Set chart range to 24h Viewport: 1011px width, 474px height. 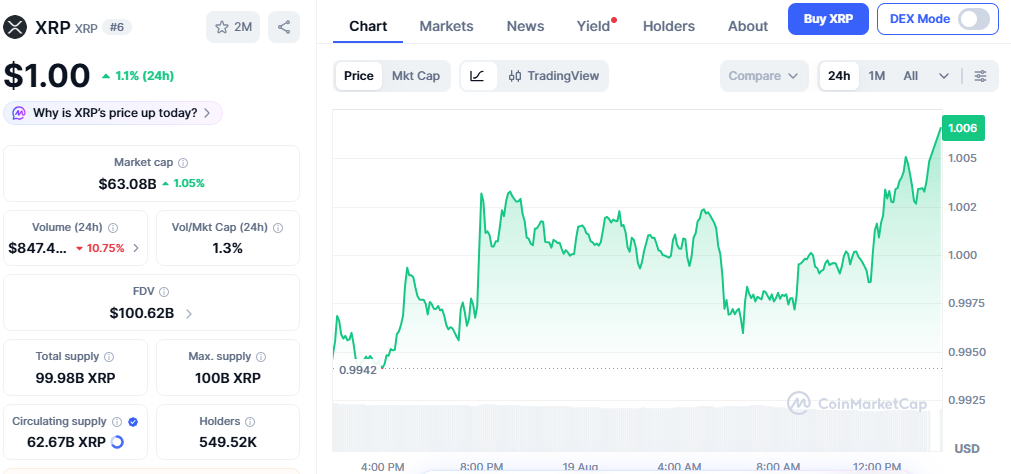839,76
